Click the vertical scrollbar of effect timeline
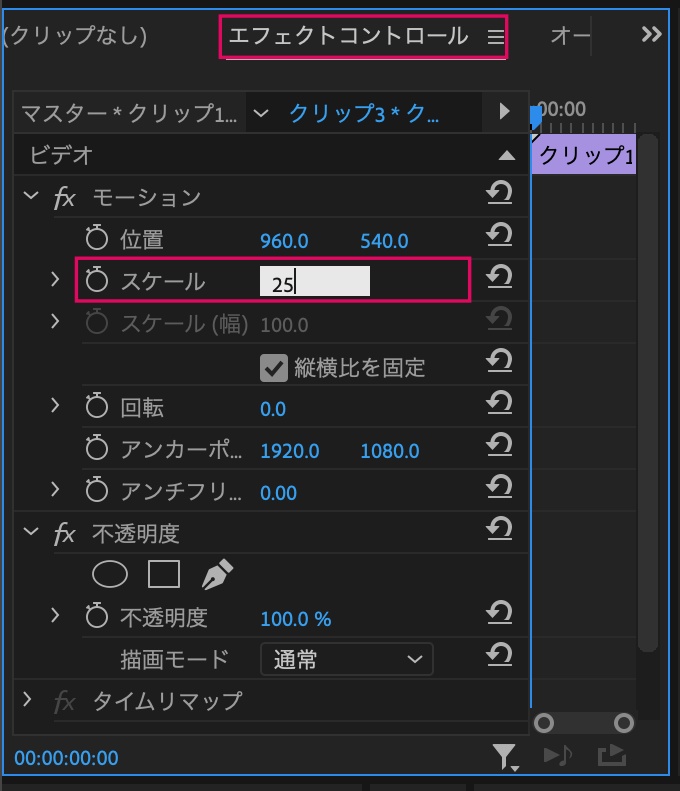 click(648, 393)
